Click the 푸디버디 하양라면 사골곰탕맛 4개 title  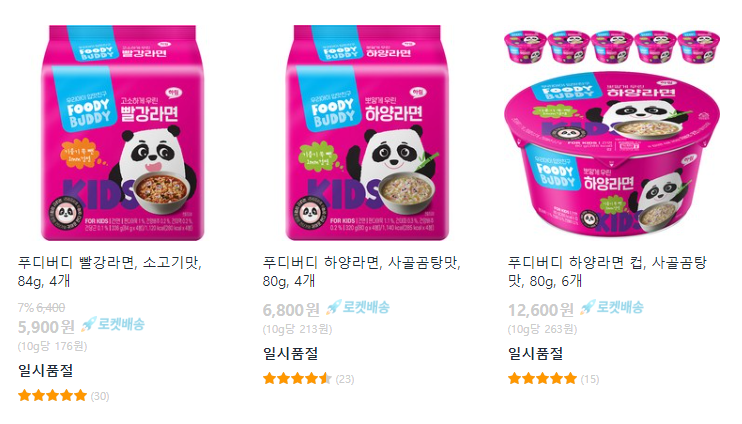[x=362, y=272]
